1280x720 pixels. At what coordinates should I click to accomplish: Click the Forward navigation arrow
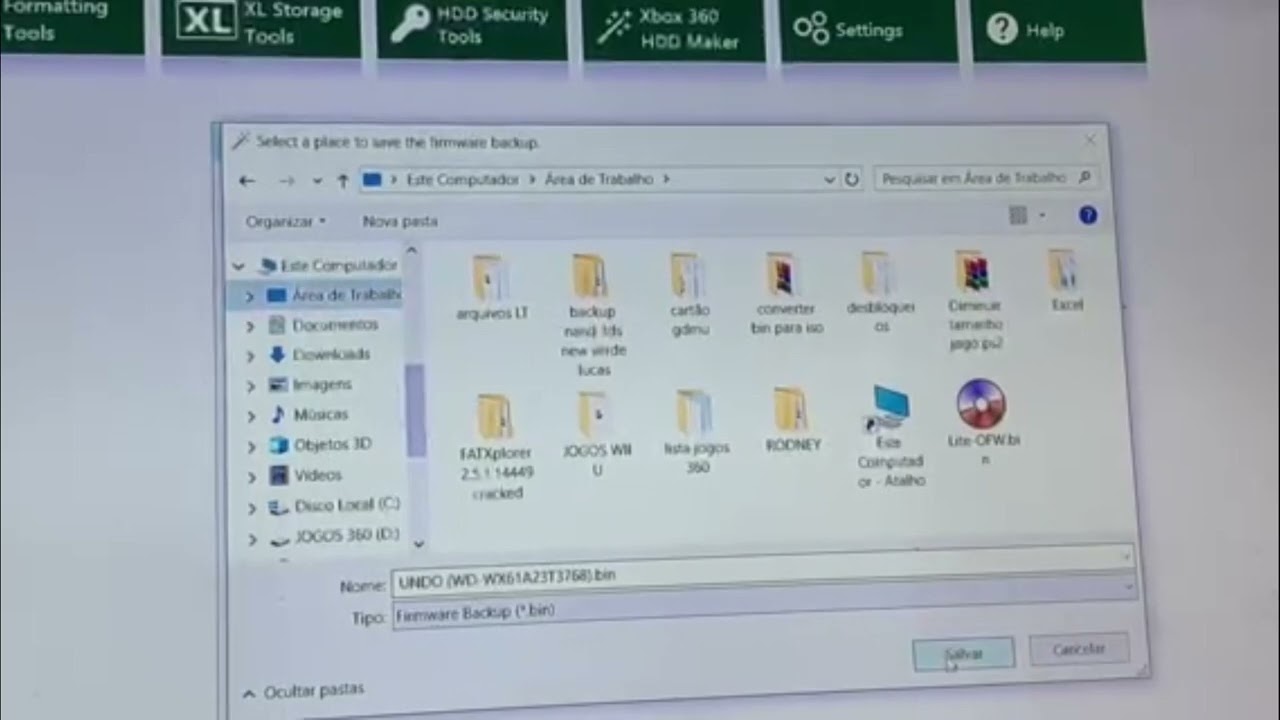point(287,181)
